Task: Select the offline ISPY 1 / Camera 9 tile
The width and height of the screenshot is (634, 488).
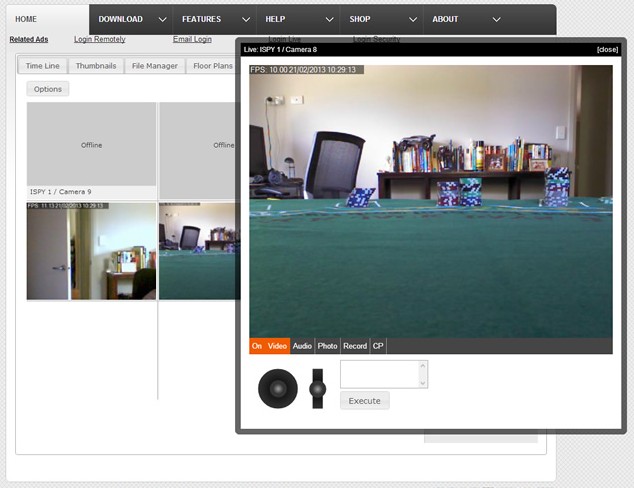Action: tap(91, 150)
